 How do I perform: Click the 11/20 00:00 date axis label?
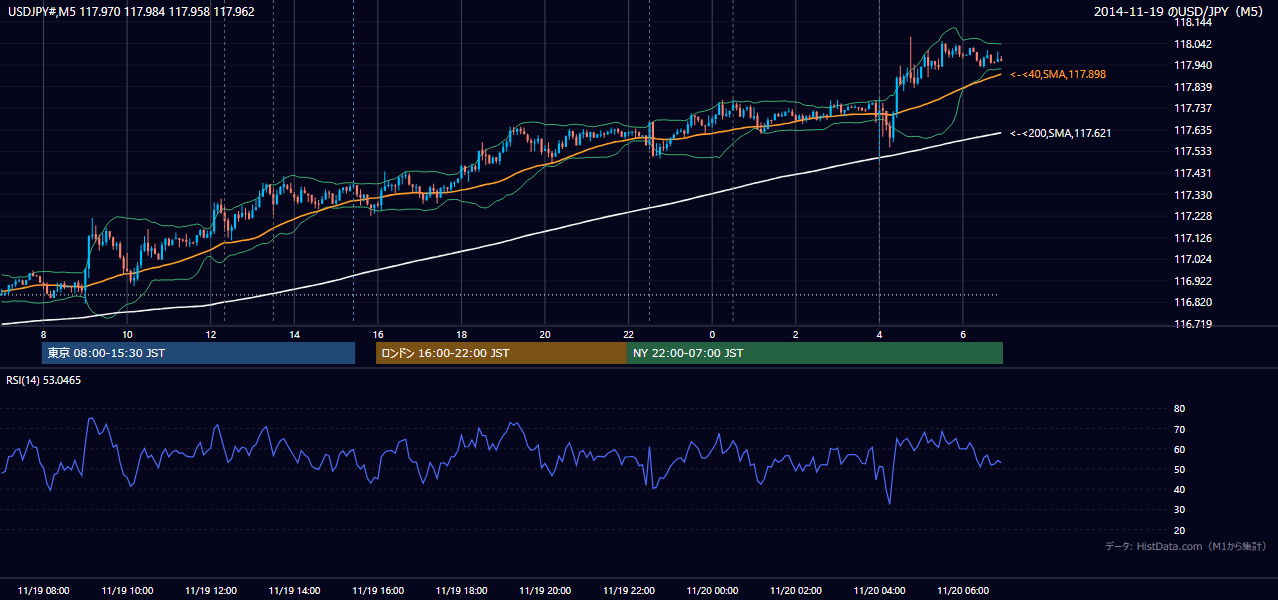(x=712, y=591)
